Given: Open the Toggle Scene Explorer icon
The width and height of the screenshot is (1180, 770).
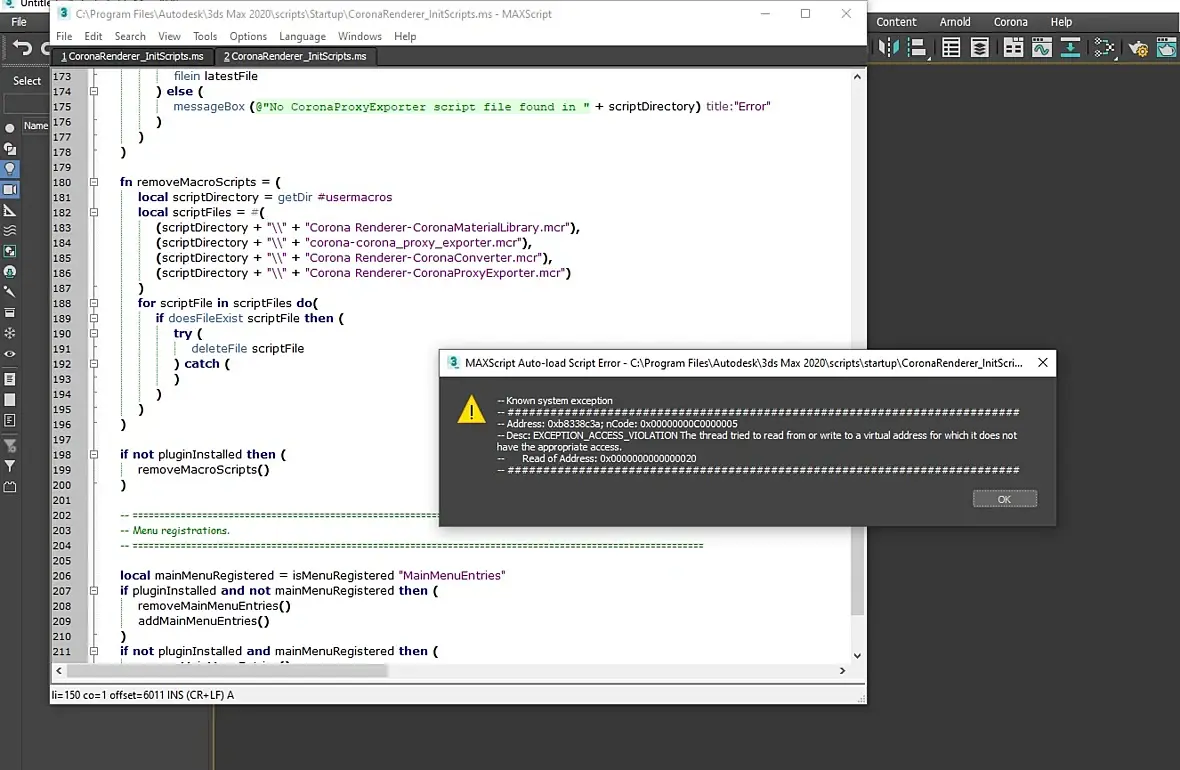Looking at the screenshot, I should [x=951, y=48].
